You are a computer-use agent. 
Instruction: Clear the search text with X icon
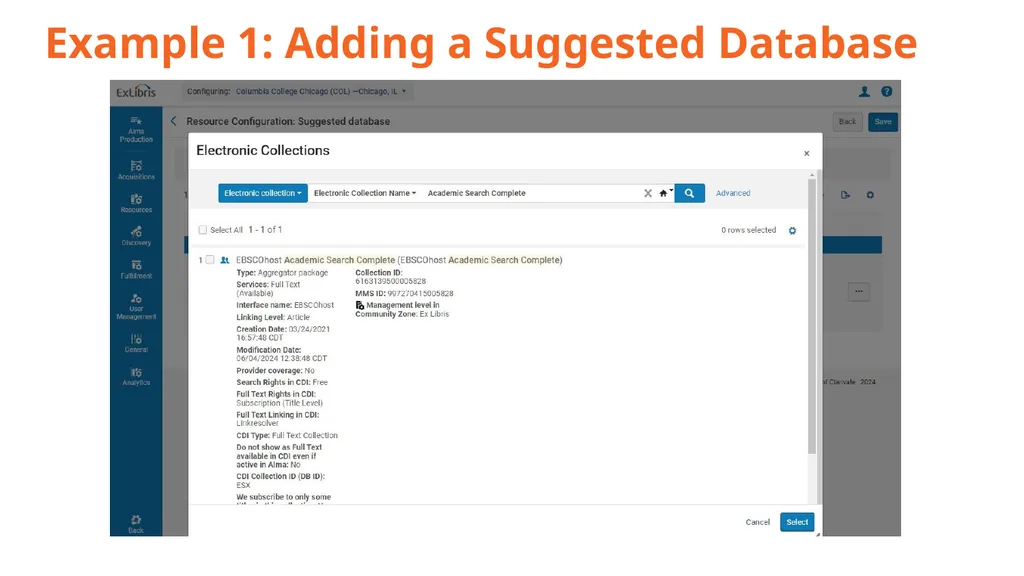[648, 193]
